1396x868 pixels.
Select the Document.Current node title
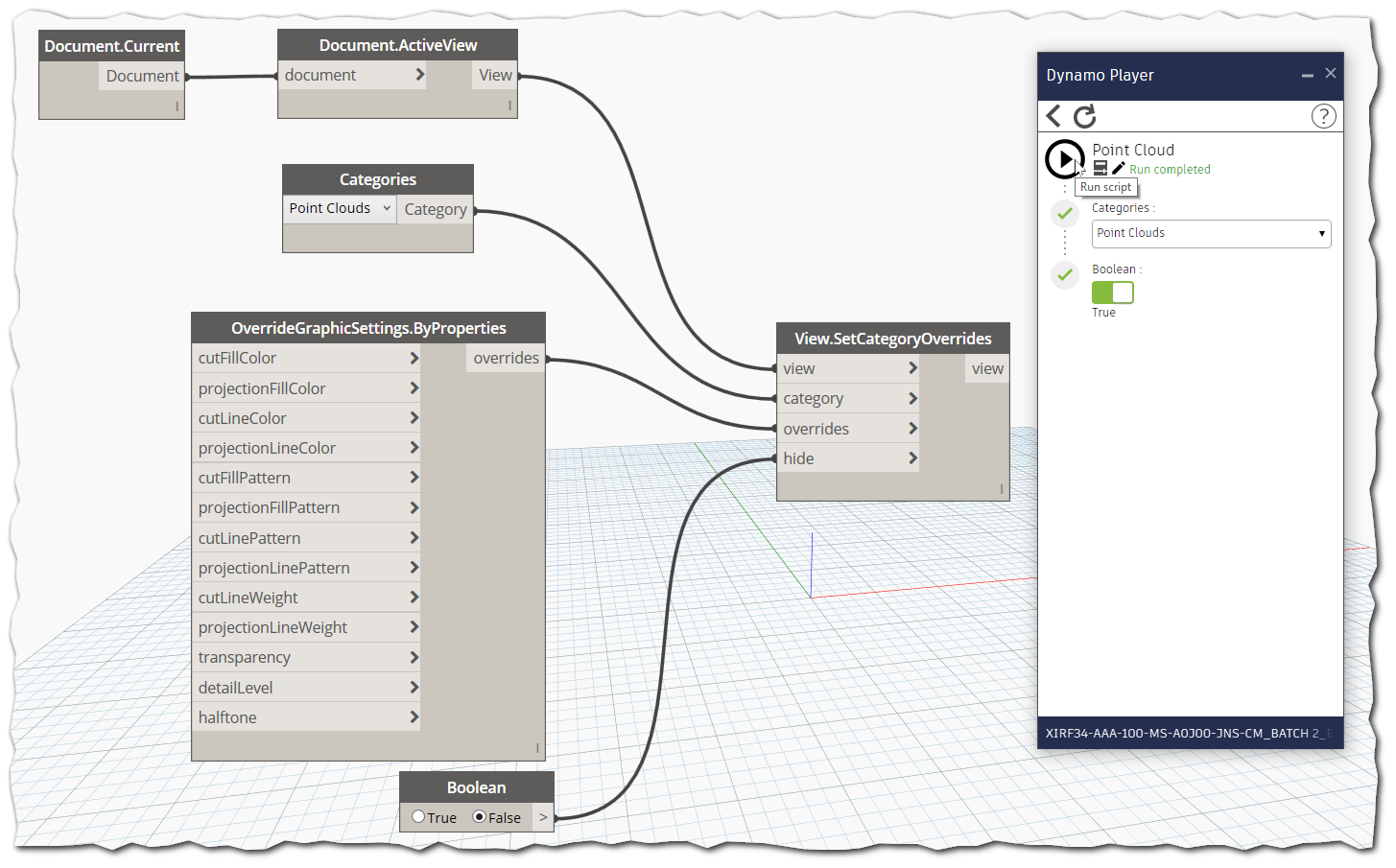click(111, 46)
